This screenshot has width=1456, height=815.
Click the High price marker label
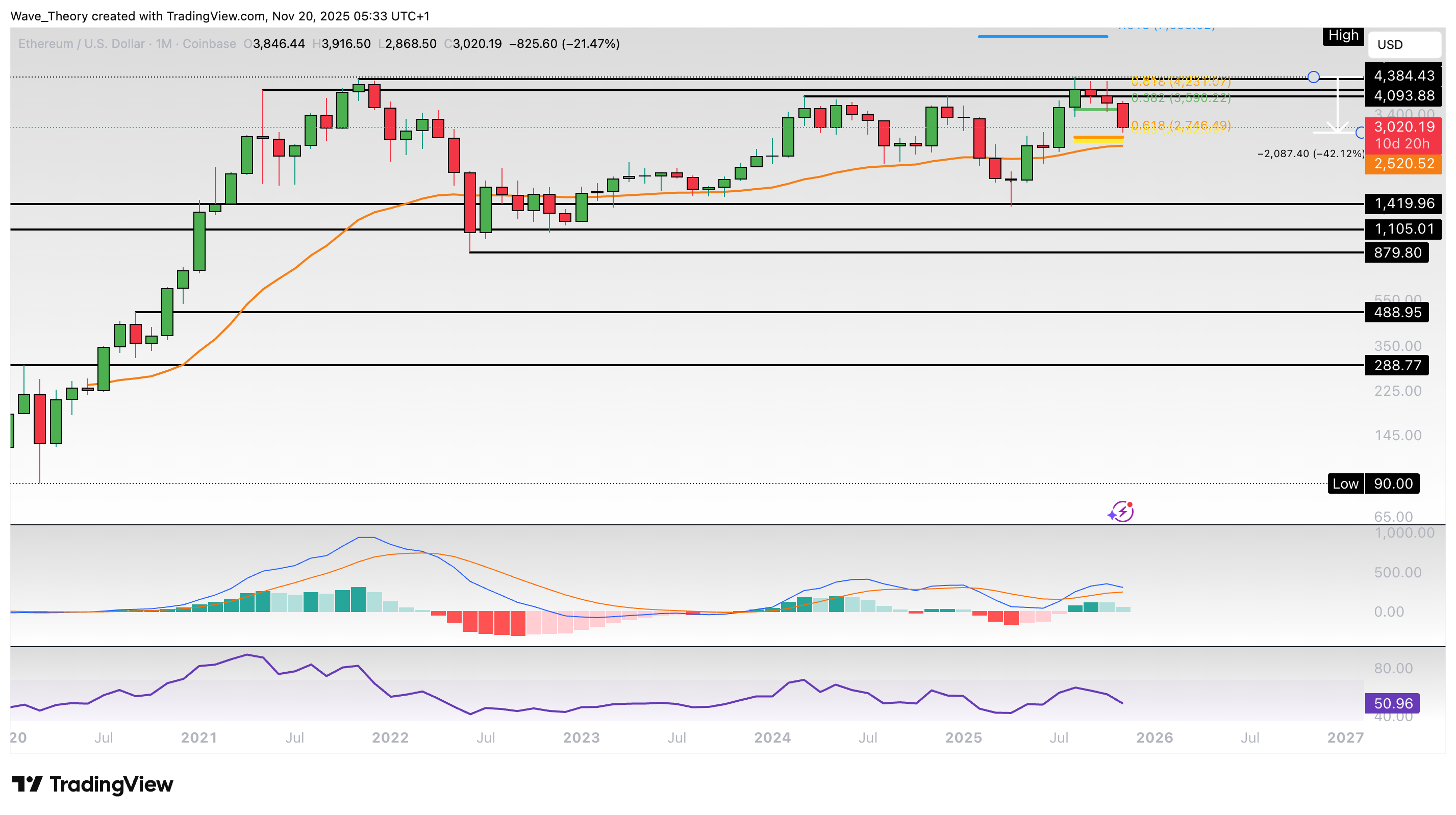[1343, 36]
